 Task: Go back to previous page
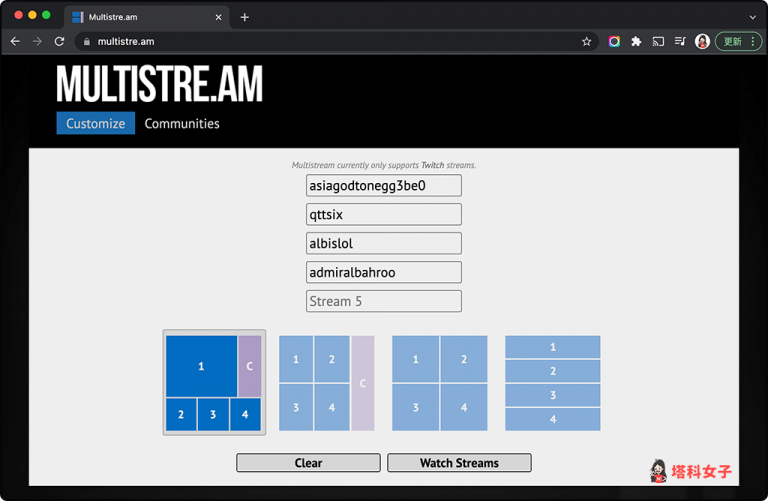(x=15, y=42)
